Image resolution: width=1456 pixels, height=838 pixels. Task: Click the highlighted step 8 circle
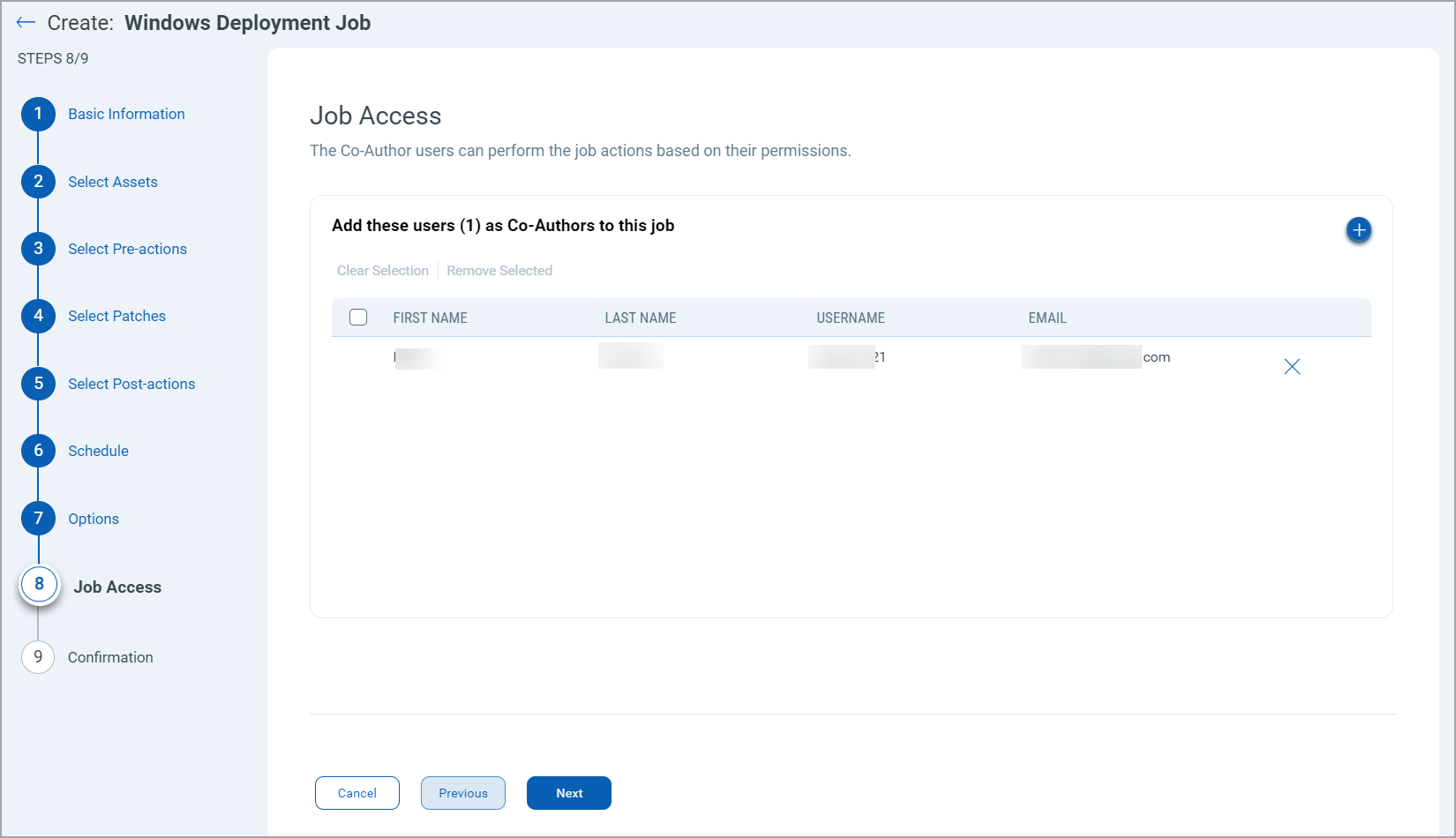click(39, 583)
